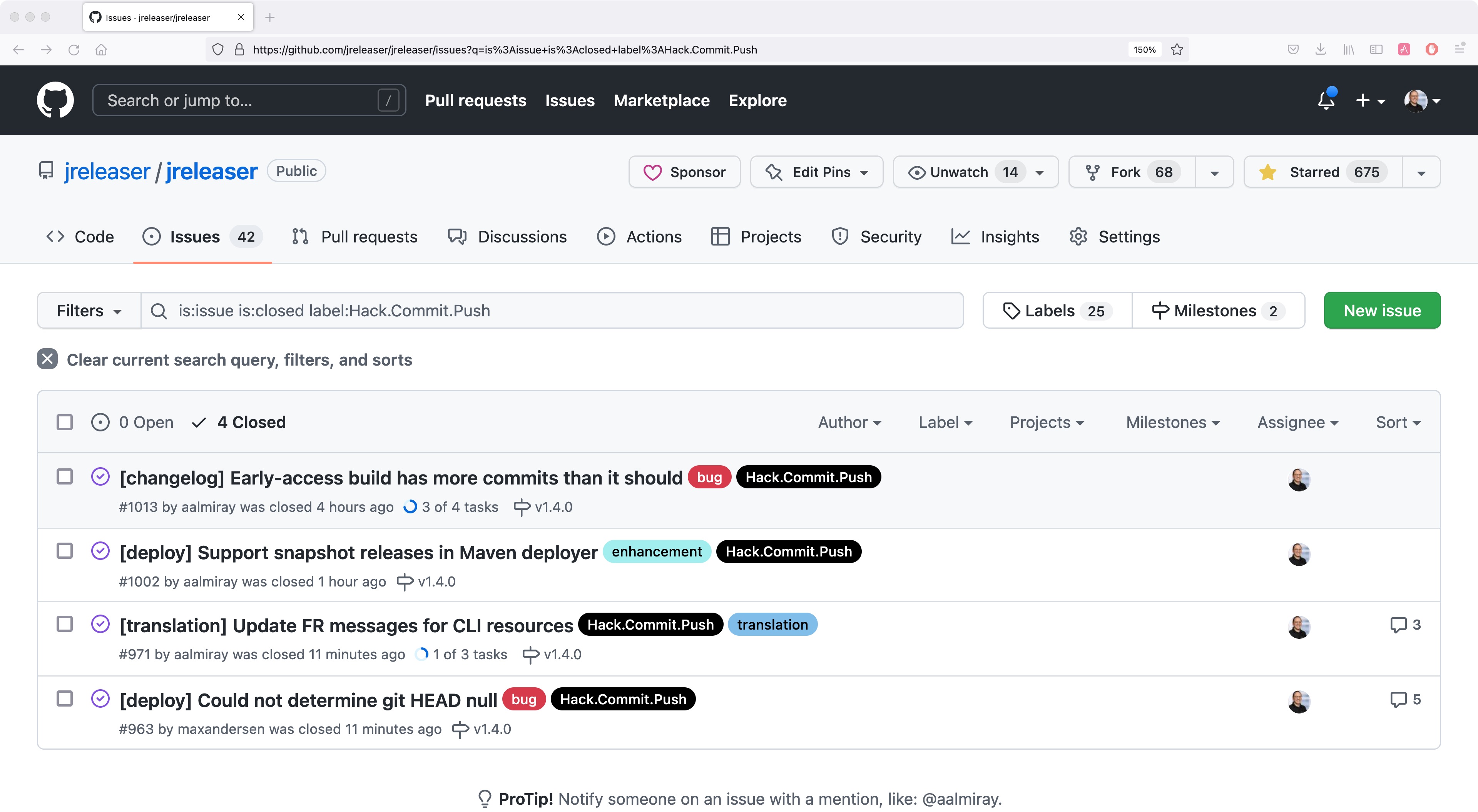
Task: Click the task progress circle on issue #1013
Action: (411, 507)
